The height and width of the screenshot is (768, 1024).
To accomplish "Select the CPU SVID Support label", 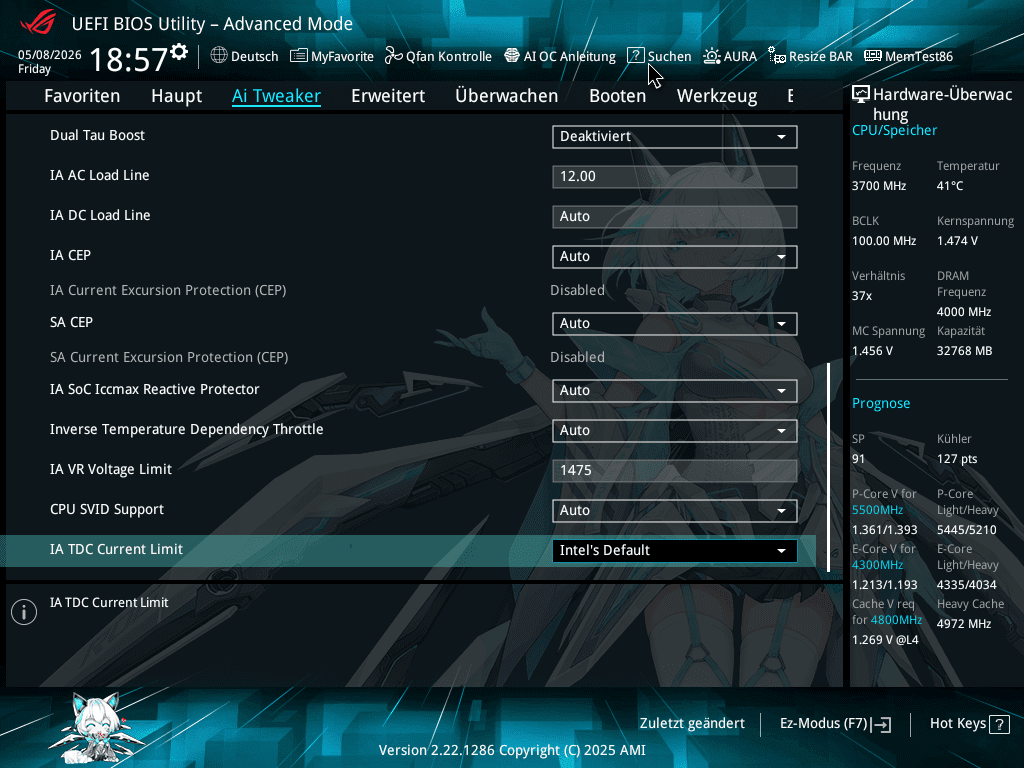I will [106, 509].
